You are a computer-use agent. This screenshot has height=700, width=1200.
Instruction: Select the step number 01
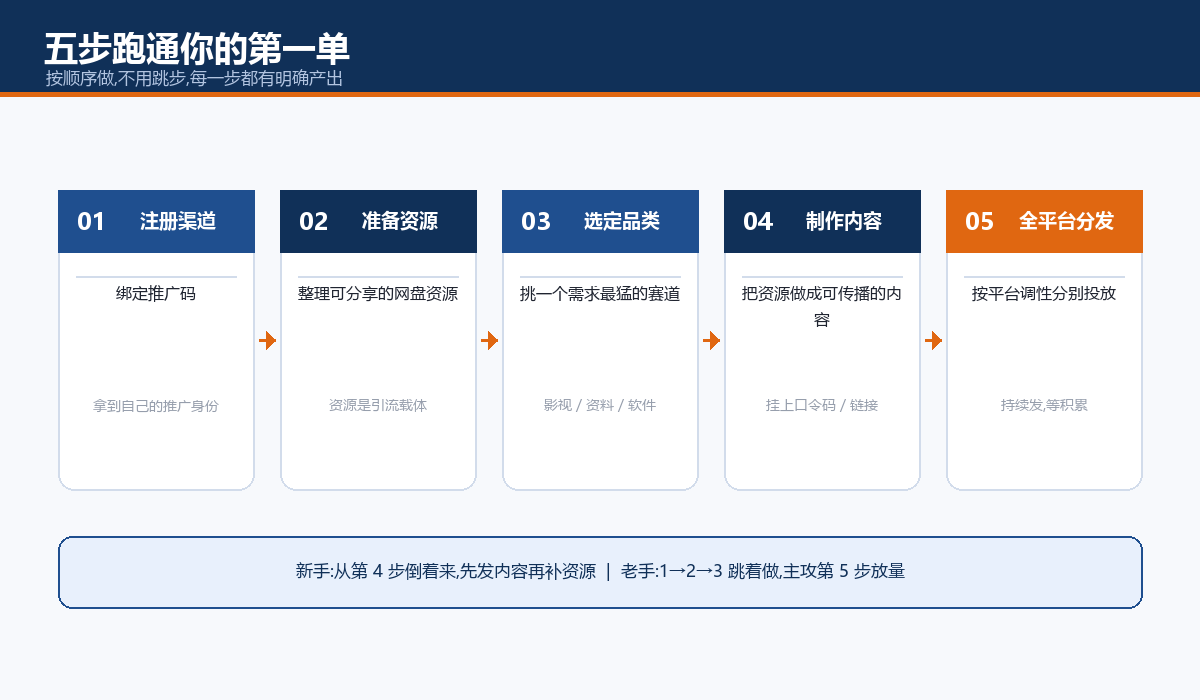(x=91, y=222)
